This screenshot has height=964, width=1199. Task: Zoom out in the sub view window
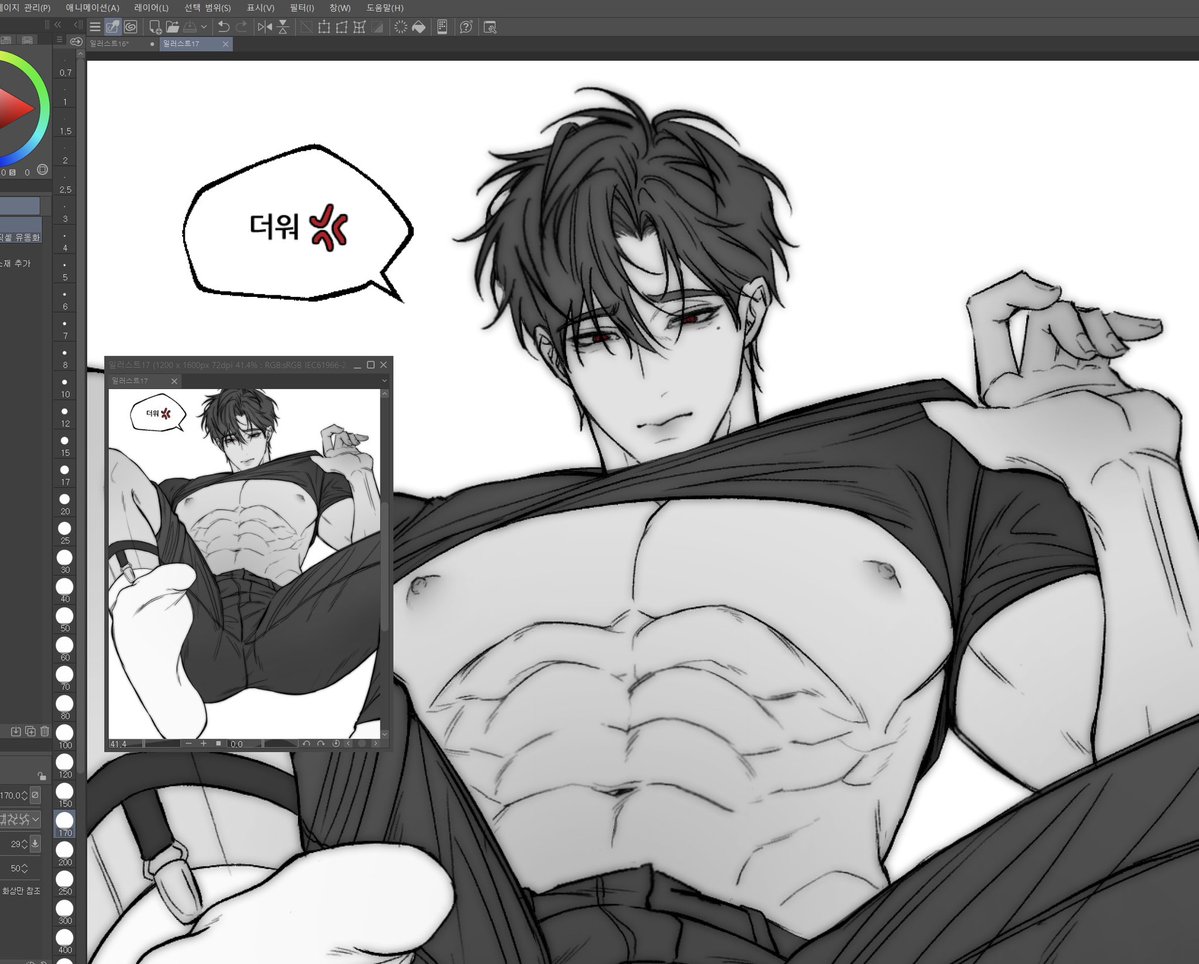coord(189,743)
